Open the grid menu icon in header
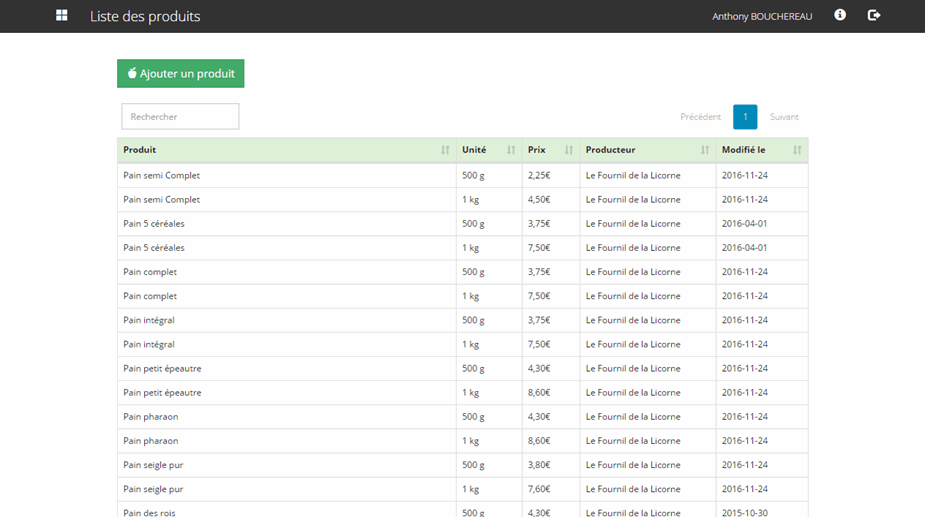This screenshot has height=517, width=925. click(x=62, y=16)
